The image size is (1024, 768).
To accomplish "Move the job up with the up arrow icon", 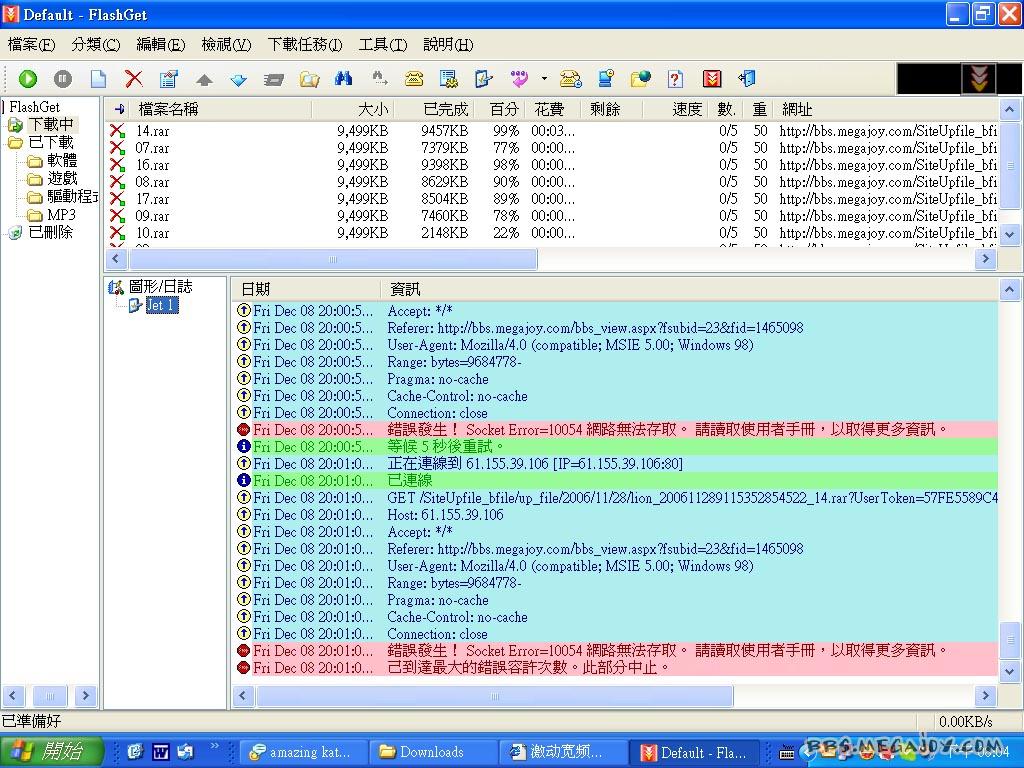I will tap(204, 80).
